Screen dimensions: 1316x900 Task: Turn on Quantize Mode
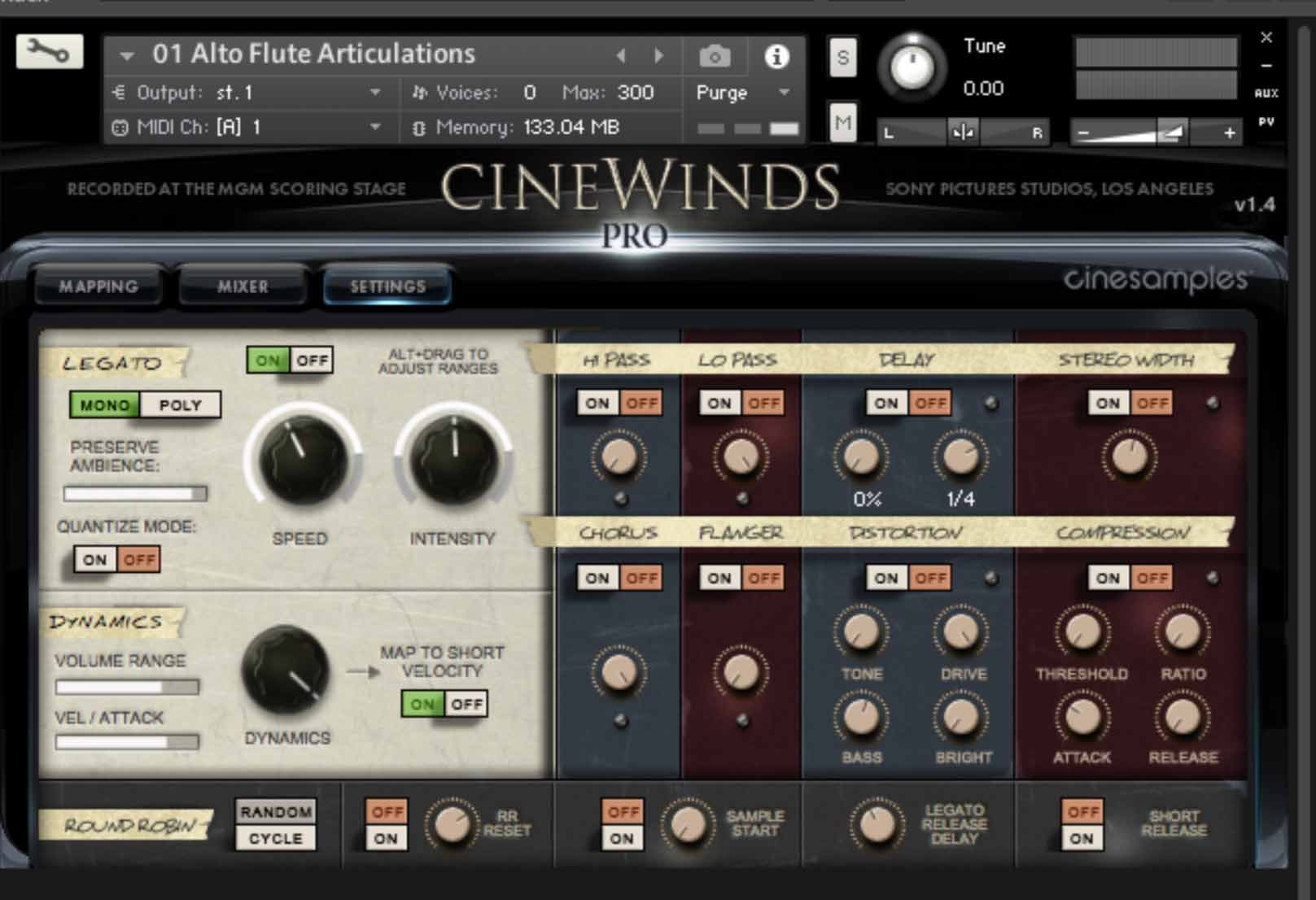(x=95, y=559)
